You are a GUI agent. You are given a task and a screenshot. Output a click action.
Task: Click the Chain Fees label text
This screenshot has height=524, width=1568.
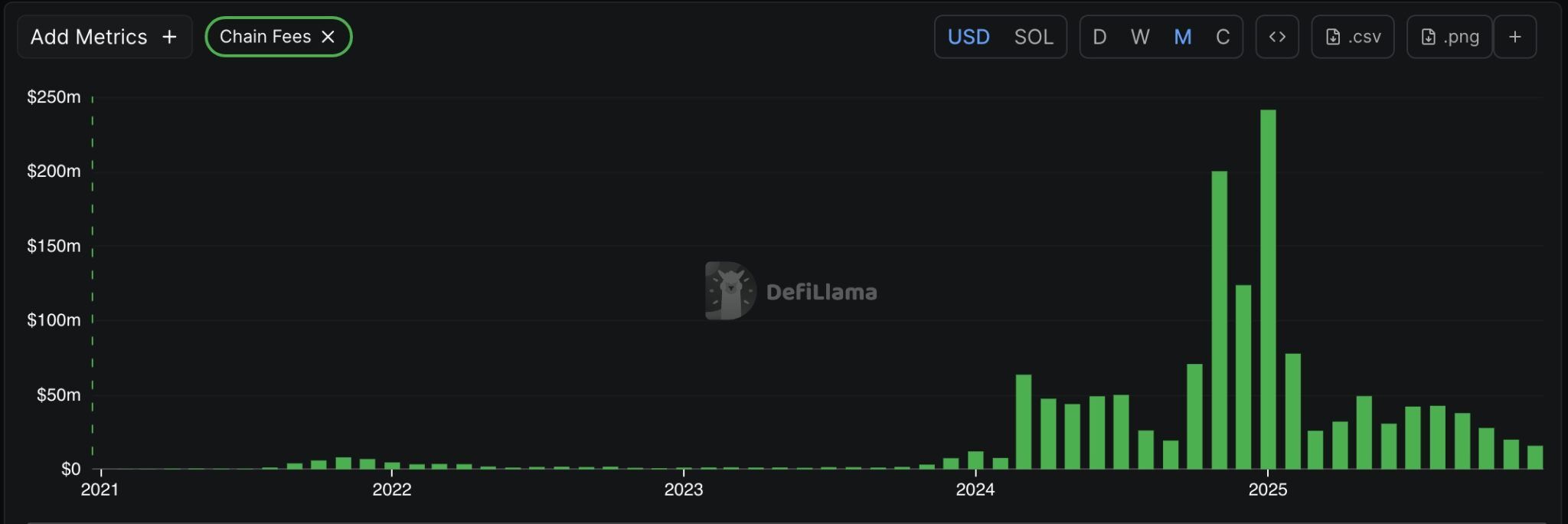265,37
